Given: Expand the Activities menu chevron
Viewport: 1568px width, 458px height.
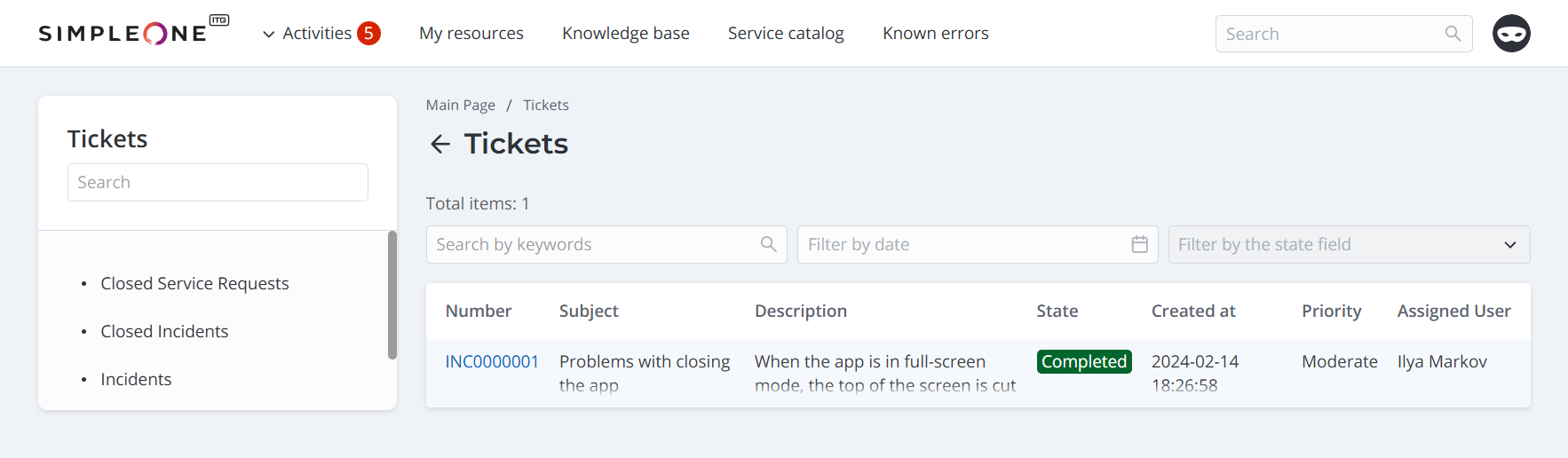Looking at the screenshot, I should tap(268, 35).
